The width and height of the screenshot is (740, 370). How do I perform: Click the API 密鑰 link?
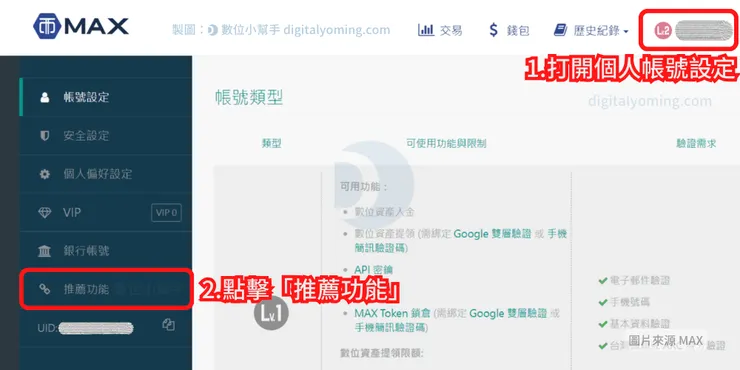374,270
